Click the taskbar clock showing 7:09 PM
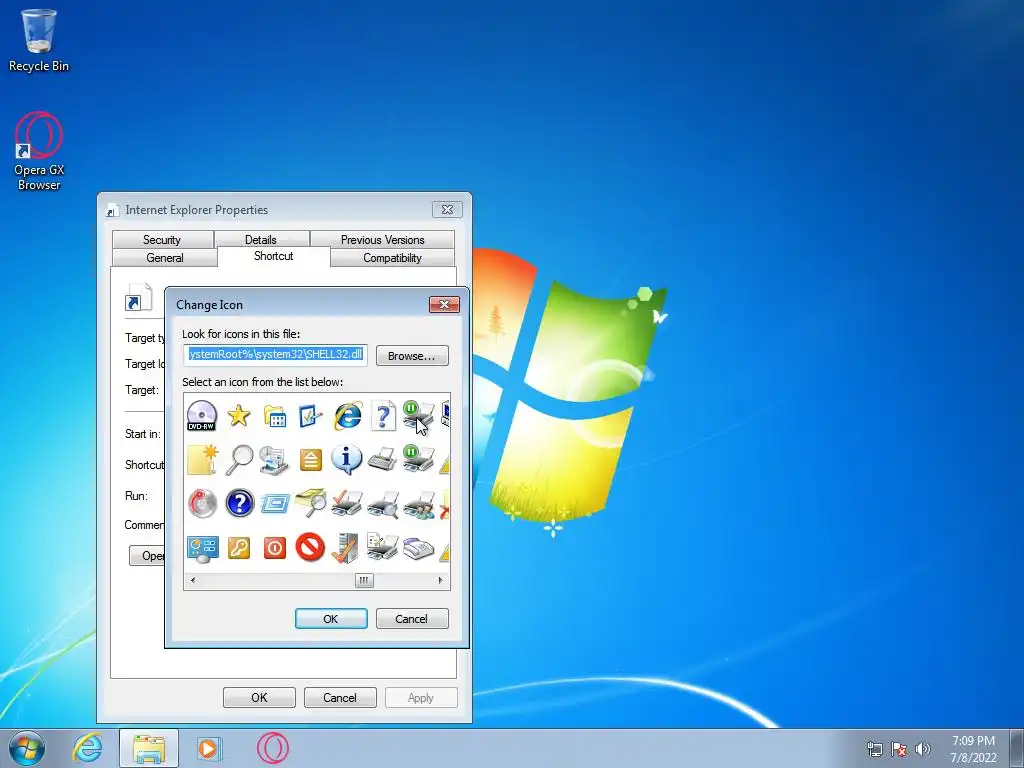 (973, 749)
